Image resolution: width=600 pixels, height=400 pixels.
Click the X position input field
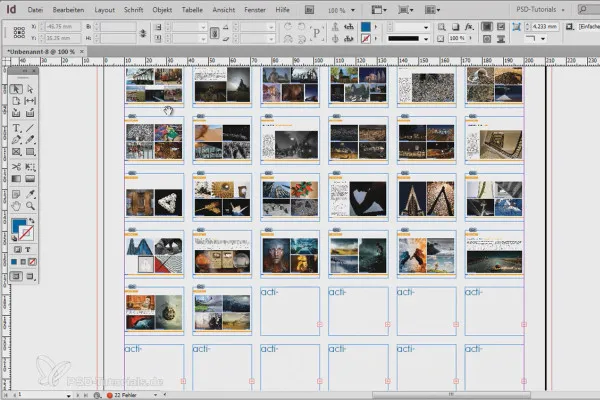pyautogui.click(x=63, y=27)
